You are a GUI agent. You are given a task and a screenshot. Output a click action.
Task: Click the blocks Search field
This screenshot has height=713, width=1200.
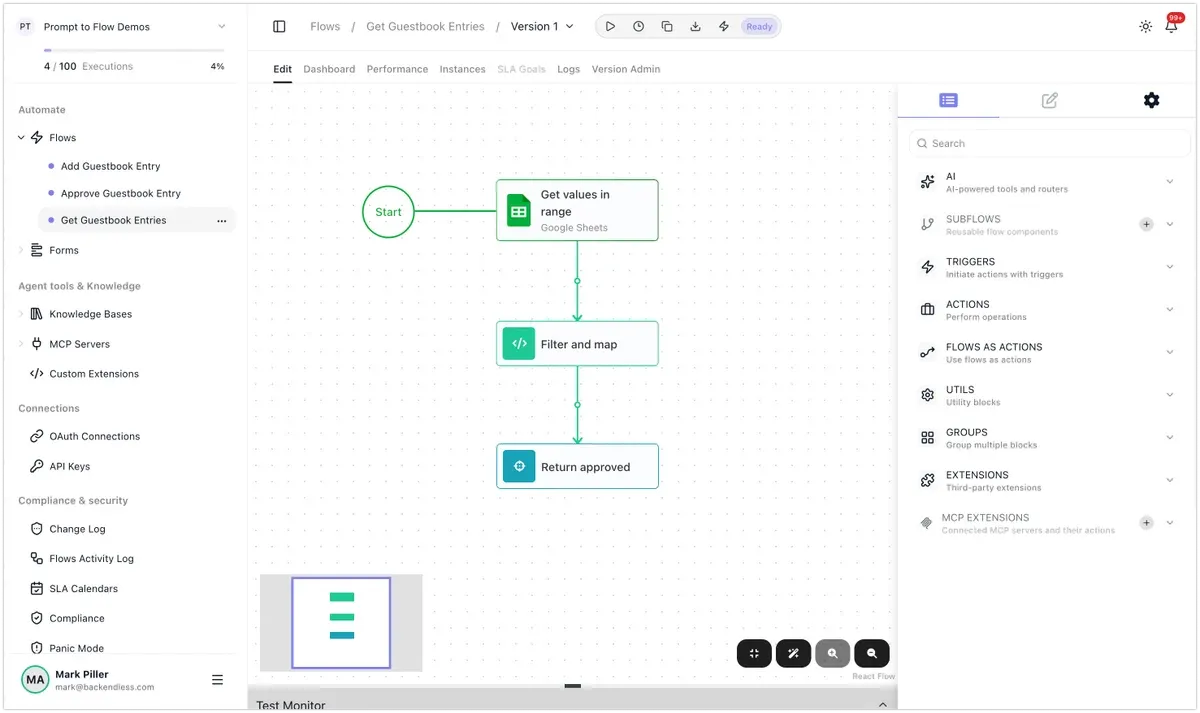(1049, 143)
